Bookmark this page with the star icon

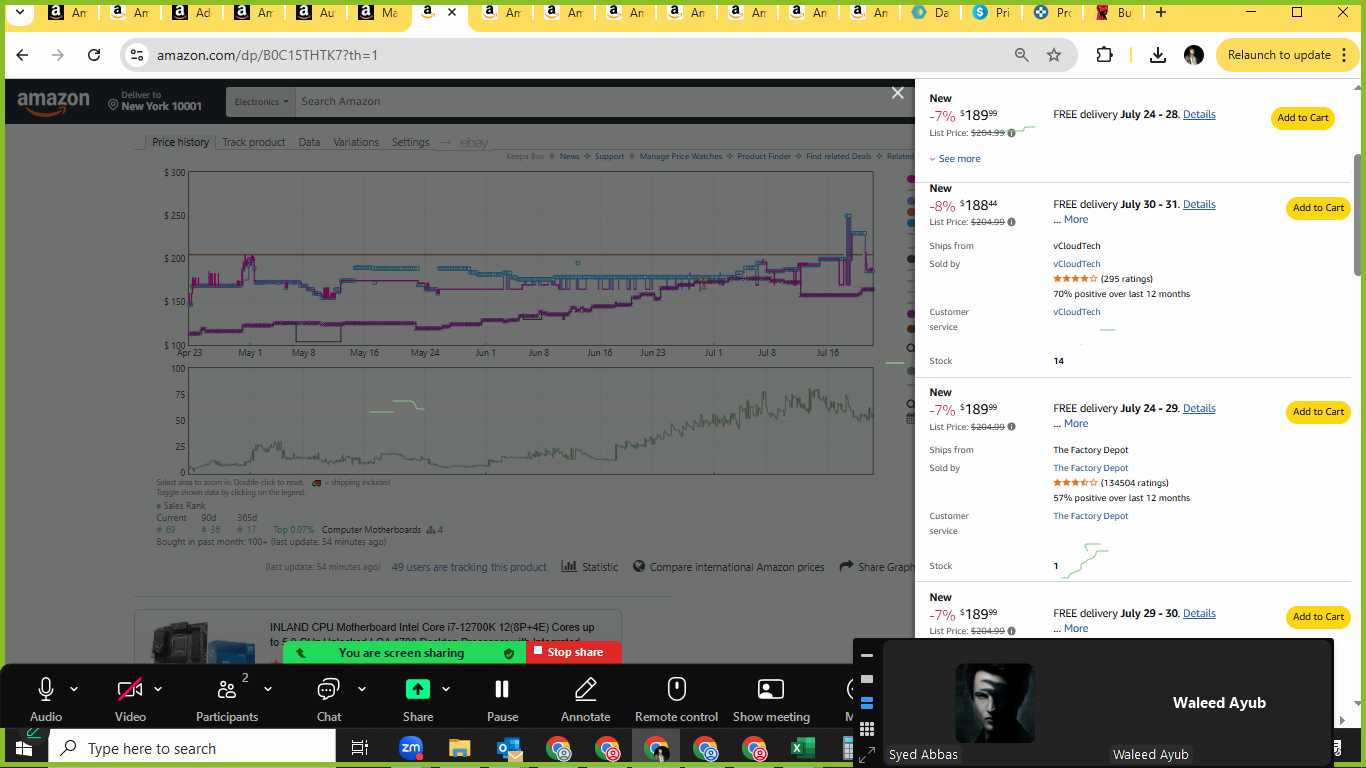click(x=1054, y=55)
